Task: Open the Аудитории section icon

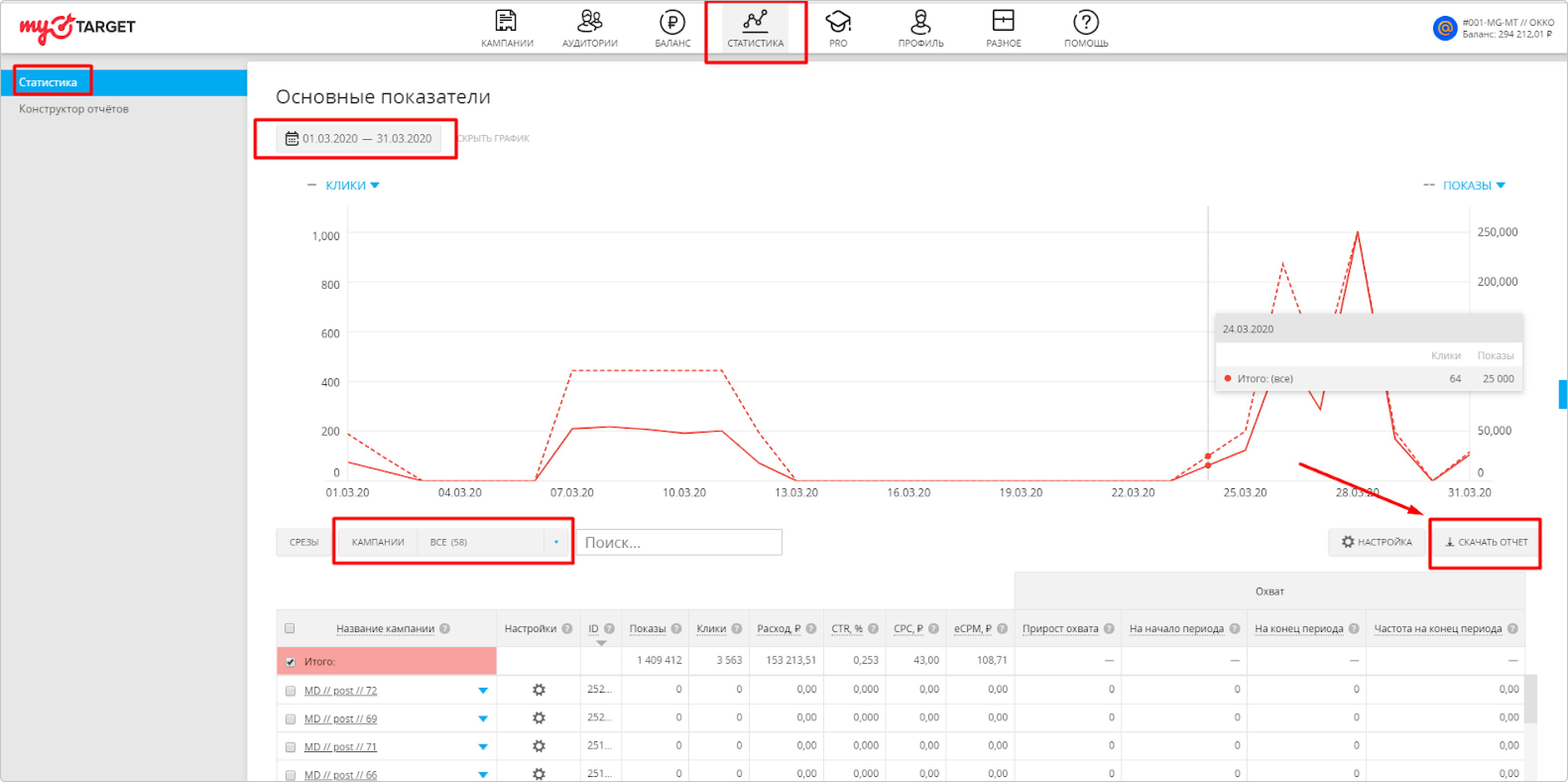Action: coord(589,22)
